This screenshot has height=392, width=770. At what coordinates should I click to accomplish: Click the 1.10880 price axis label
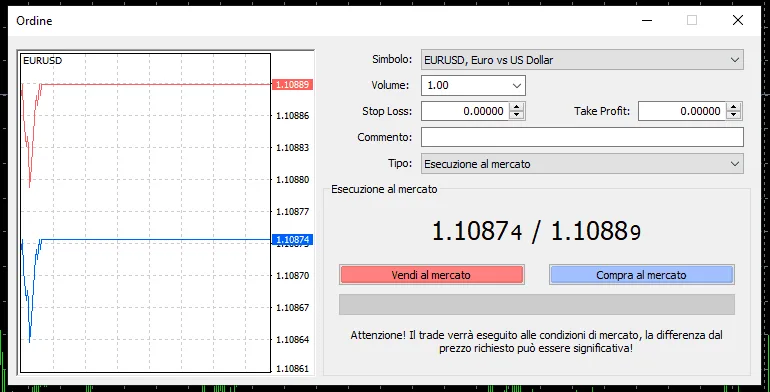pos(293,180)
